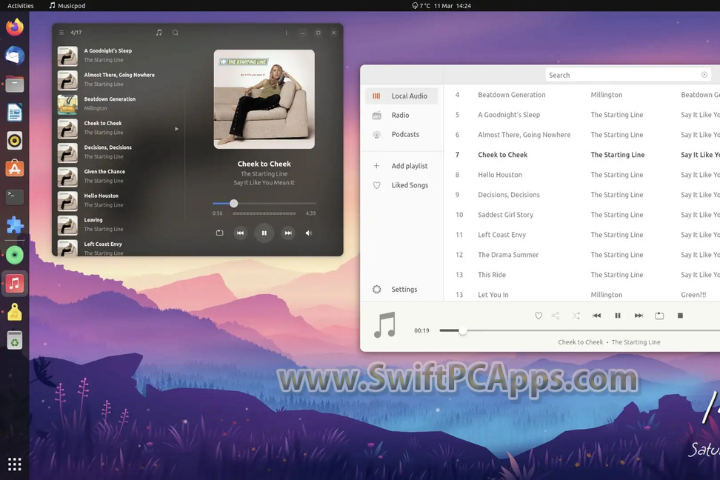Select track 8 'Hello Houston' row
The height and width of the screenshot is (480, 720).
582,175
